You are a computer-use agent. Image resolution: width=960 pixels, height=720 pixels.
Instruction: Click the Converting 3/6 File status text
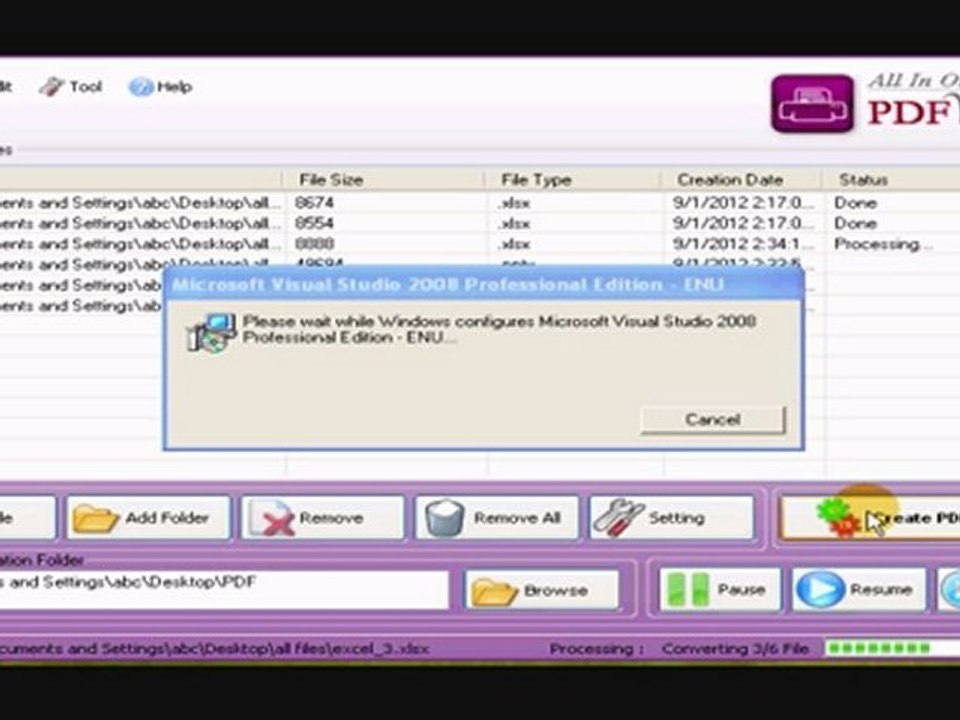[x=735, y=648]
